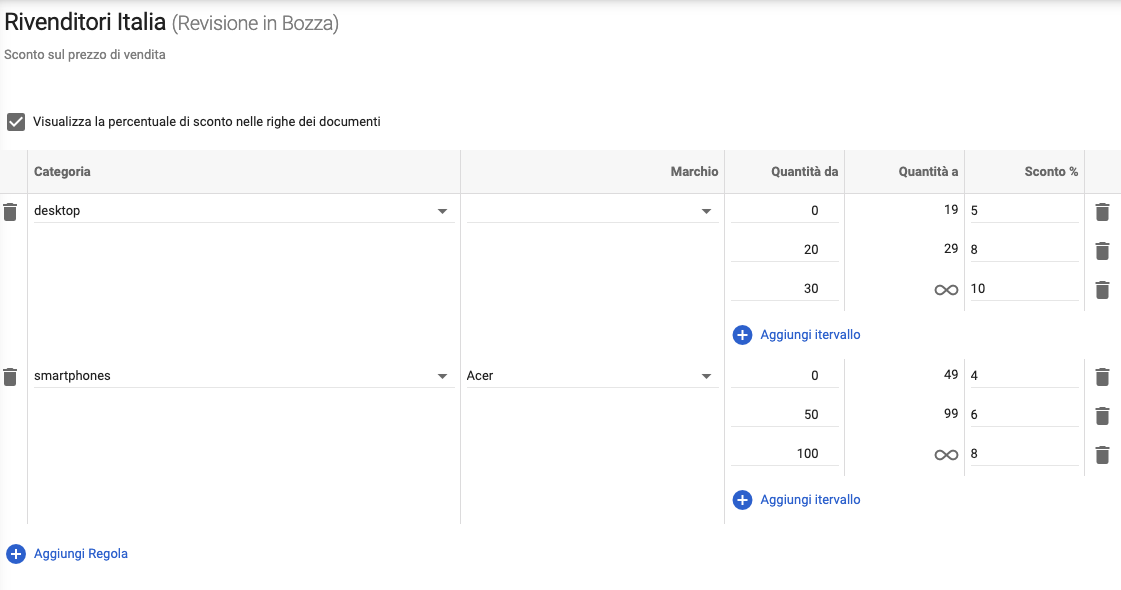The image size is (1121, 590).
Task: Open the Acer brand dropdown
Action: tap(705, 376)
